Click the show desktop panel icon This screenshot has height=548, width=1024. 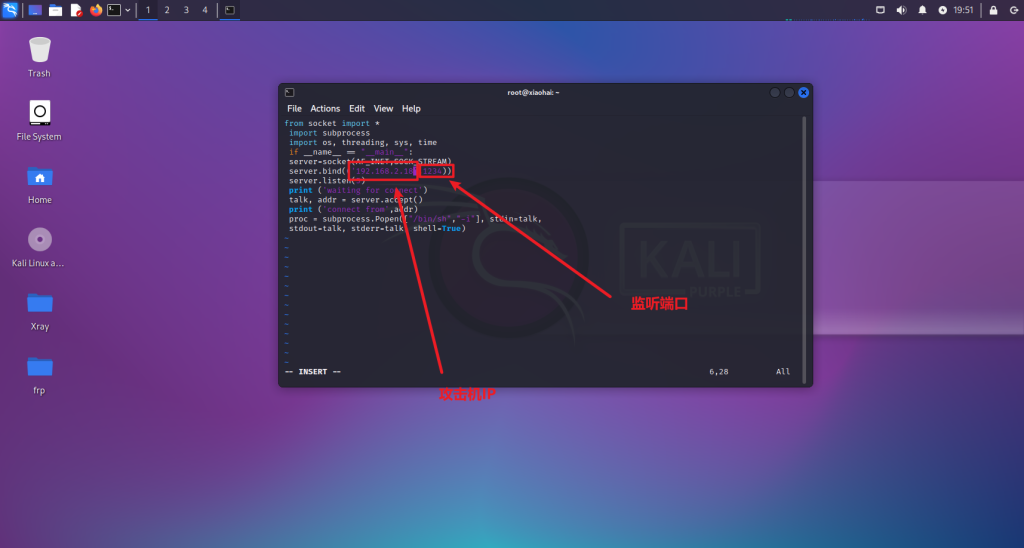coord(35,10)
